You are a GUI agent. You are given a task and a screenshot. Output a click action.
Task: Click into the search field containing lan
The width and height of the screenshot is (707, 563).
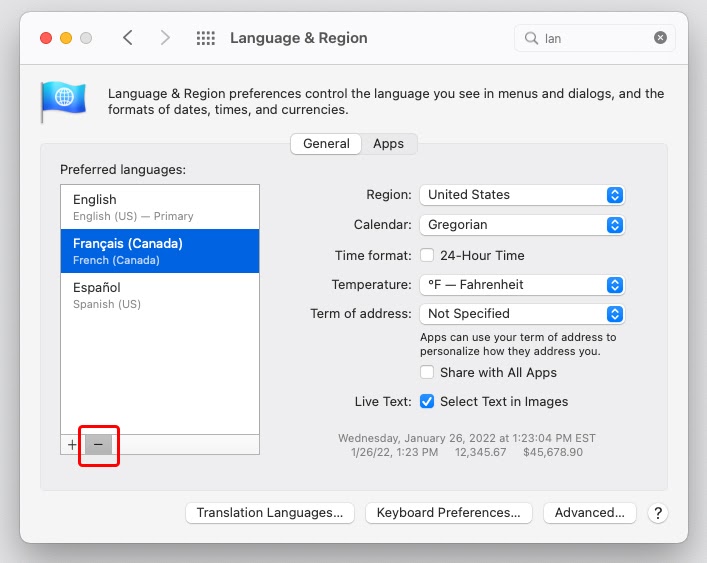pos(595,38)
